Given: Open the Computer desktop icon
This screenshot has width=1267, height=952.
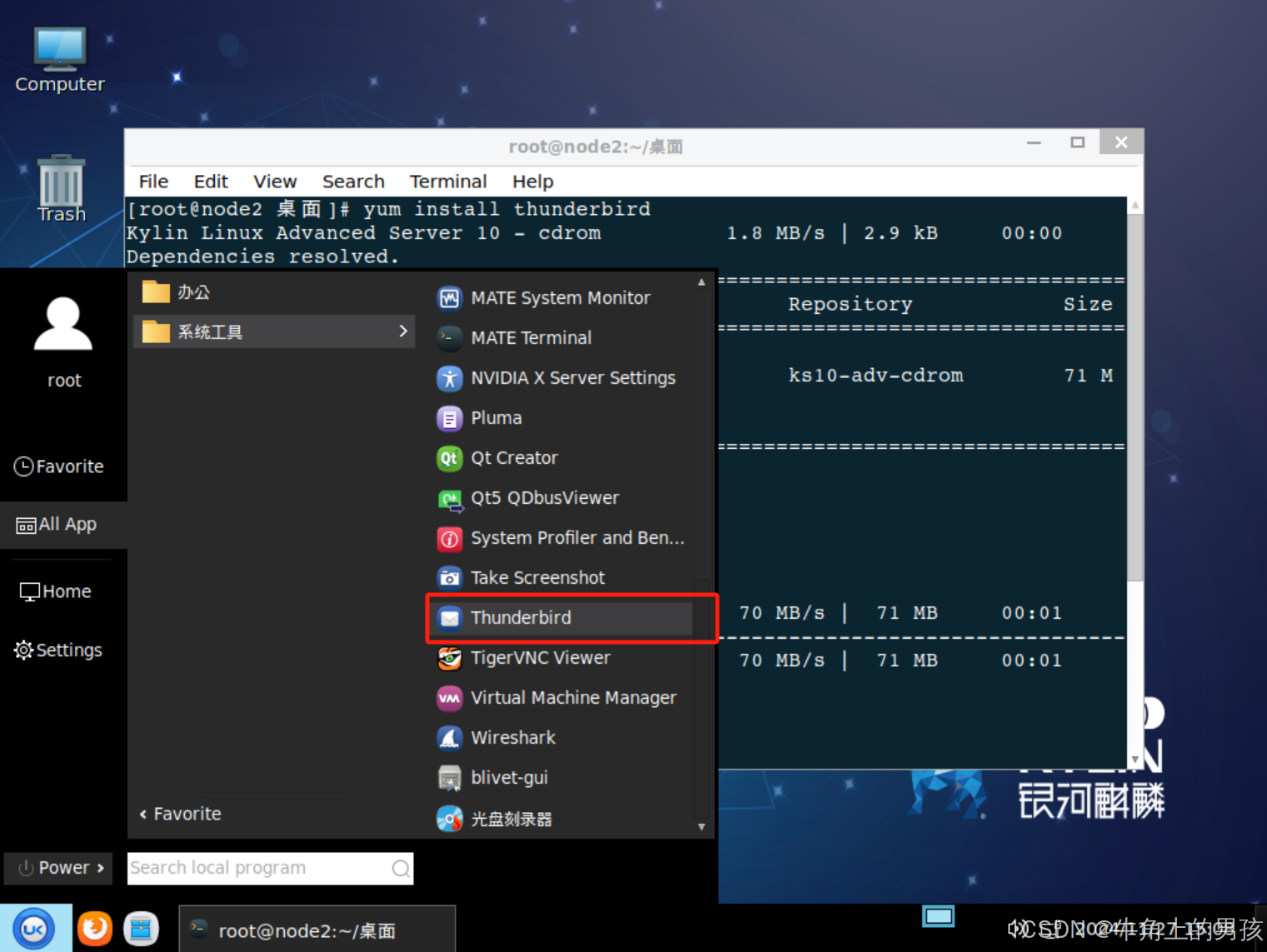Looking at the screenshot, I should [60, 60].
